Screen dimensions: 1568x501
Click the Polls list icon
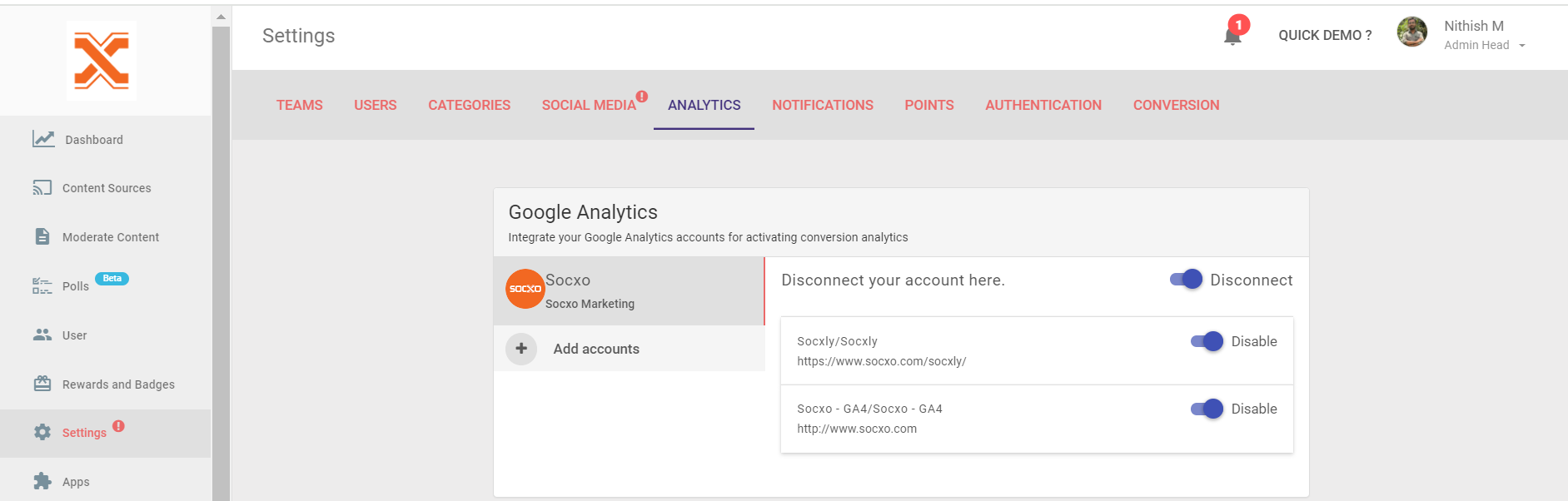[42, 286]
